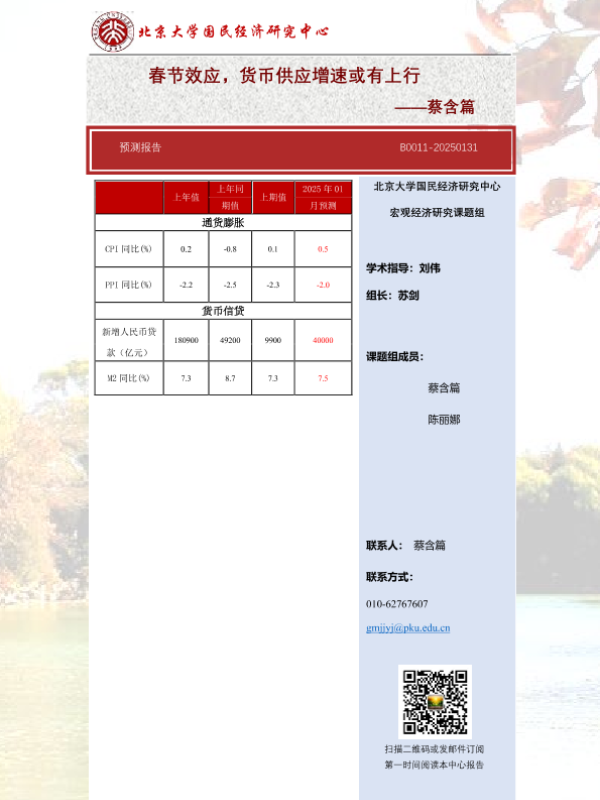Click the report title 春节效应 headline
The width and height of the screenshot is (600, 800).
point(284,76)
